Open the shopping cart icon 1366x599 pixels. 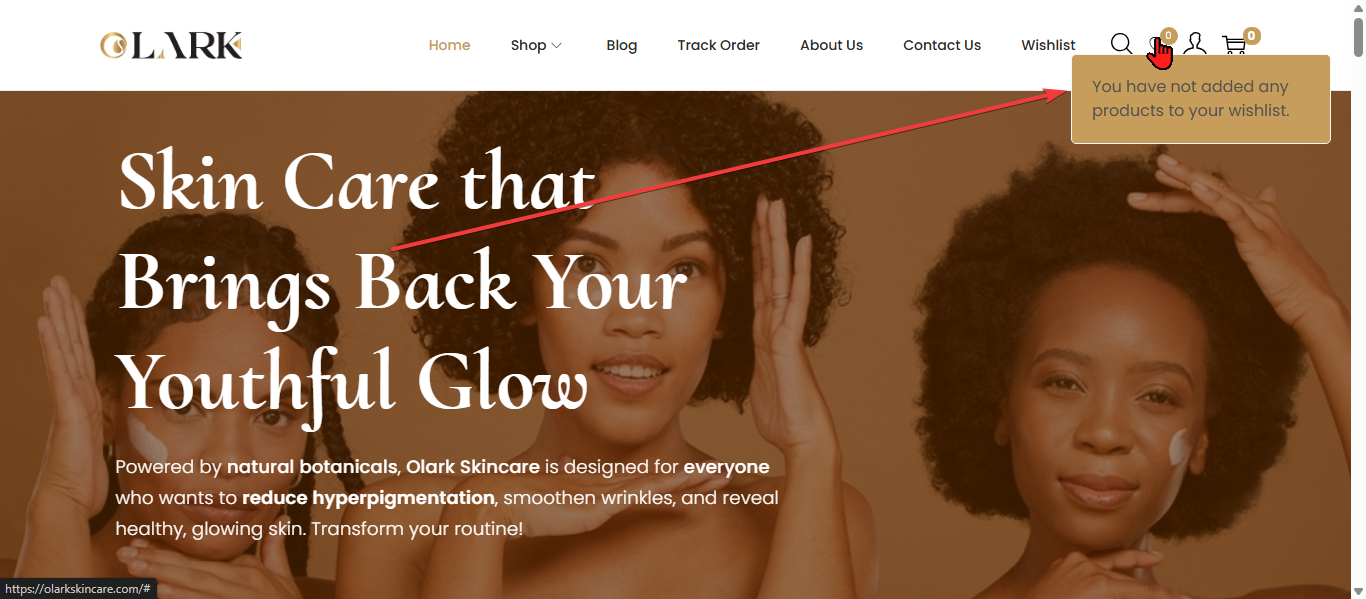1234,45
